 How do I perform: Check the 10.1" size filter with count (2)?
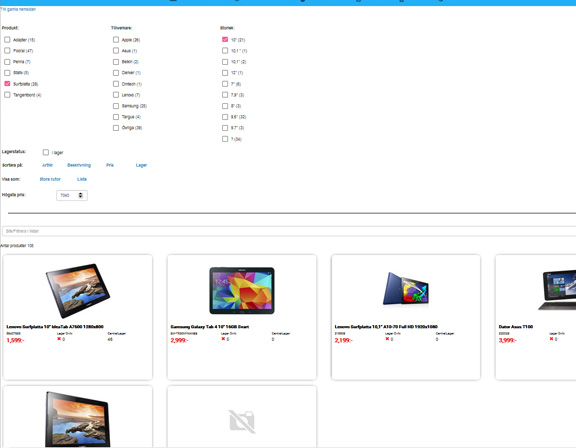[x=225, y=62]
